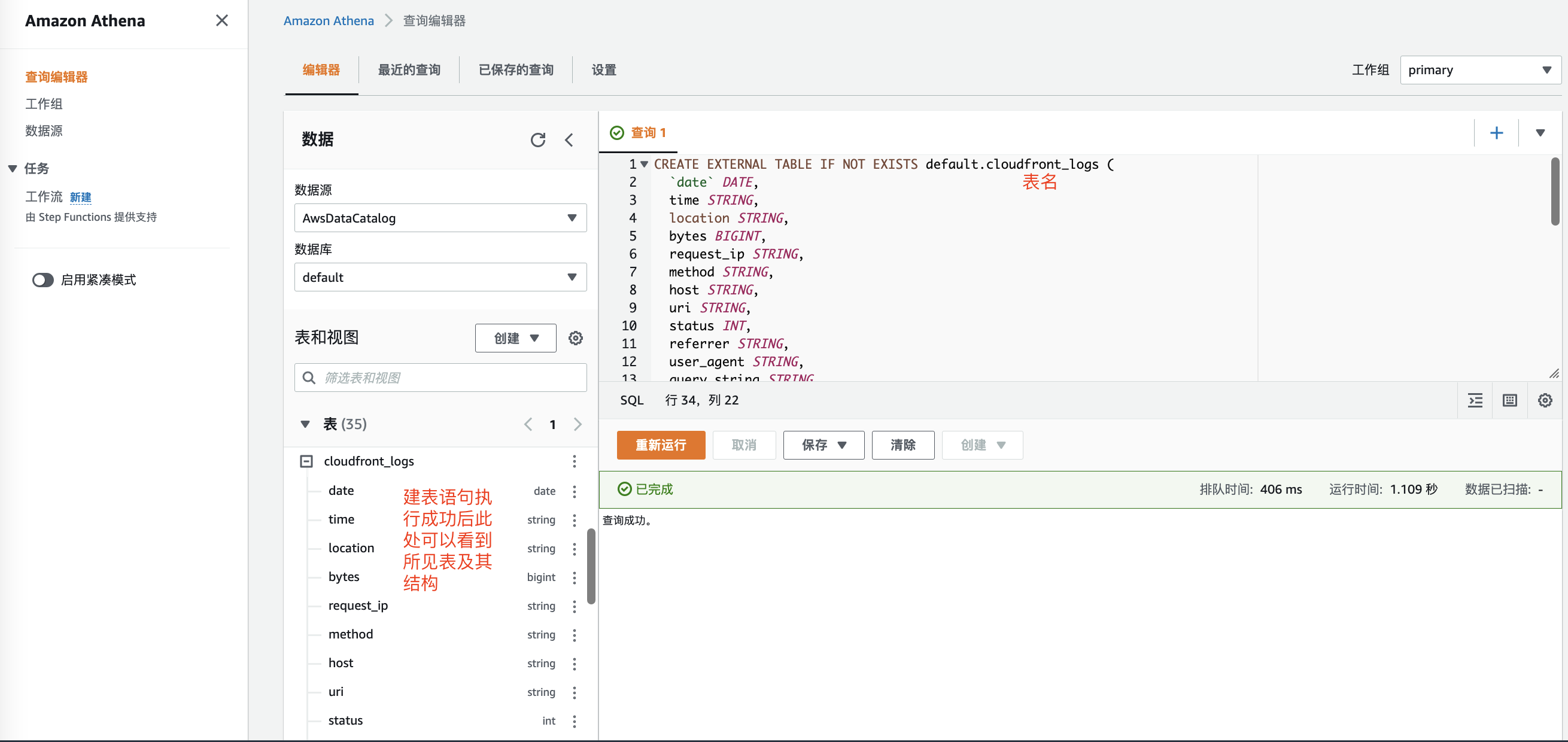Close the Amazon Athena side navigation

pos(221,21)
